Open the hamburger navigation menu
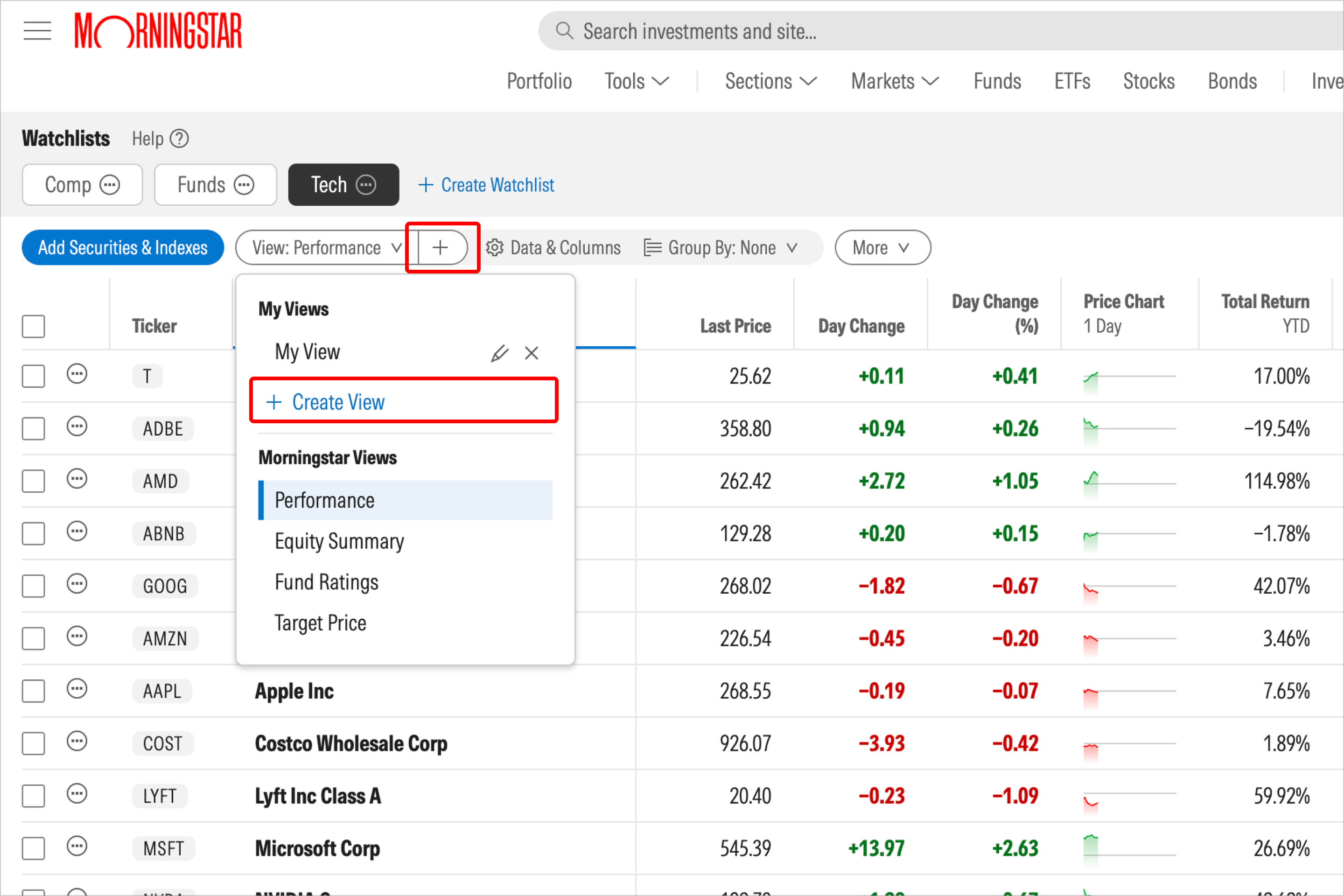The height and width of the screenshot is (896, 1344). 37,31
